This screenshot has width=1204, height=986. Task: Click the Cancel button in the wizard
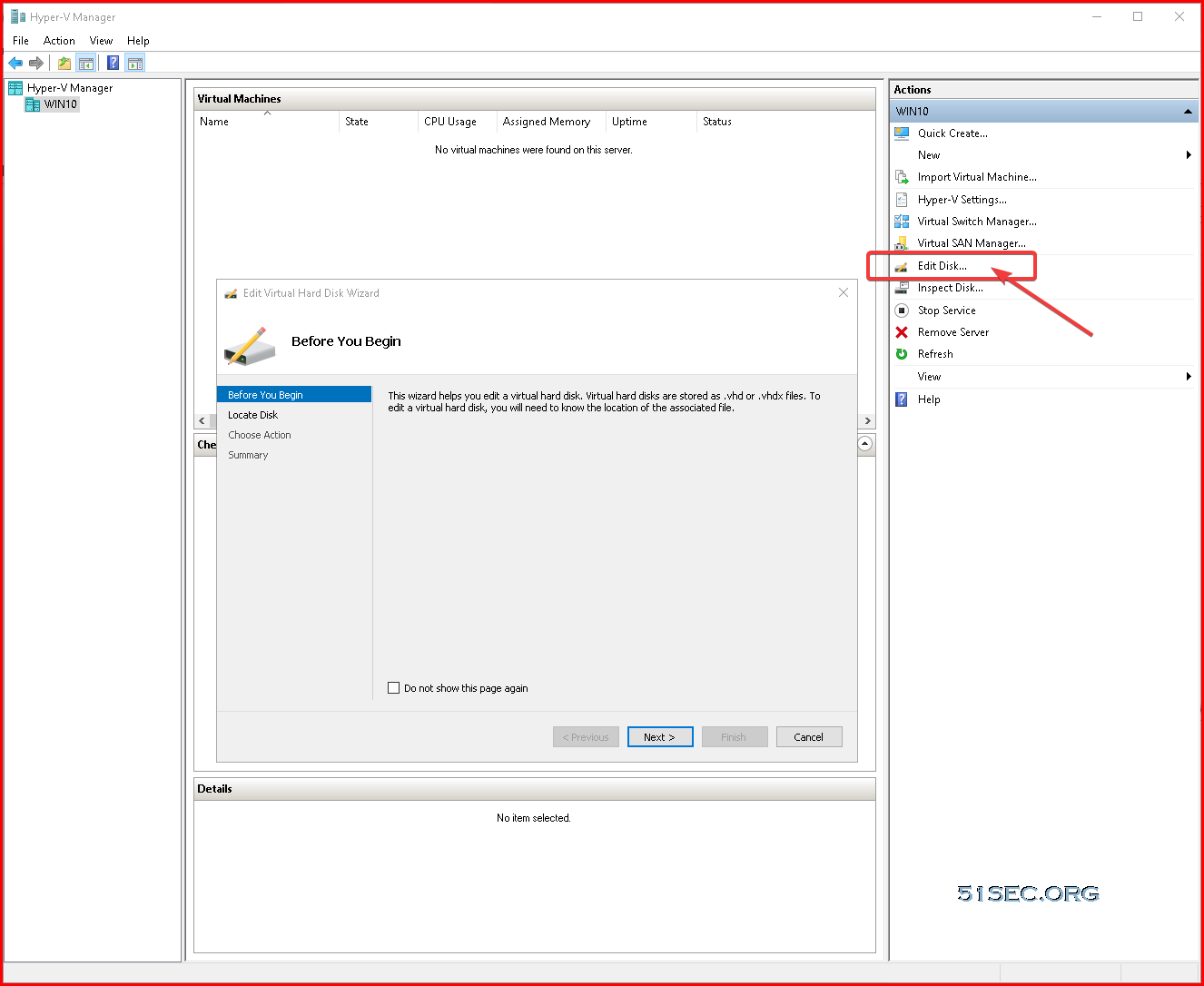(x=809, y=737)
